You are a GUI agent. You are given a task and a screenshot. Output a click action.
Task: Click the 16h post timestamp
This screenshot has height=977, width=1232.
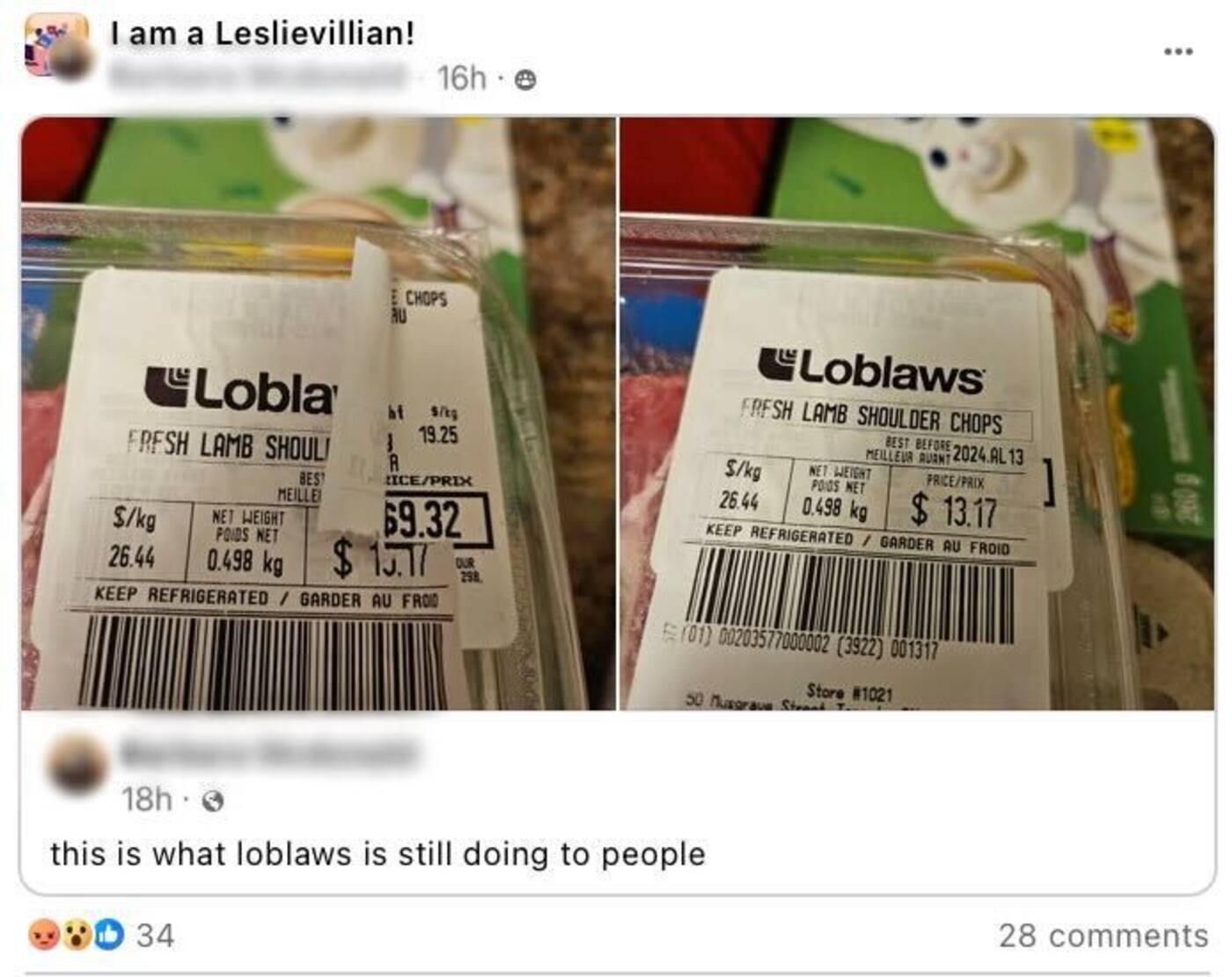pos(461,78)
